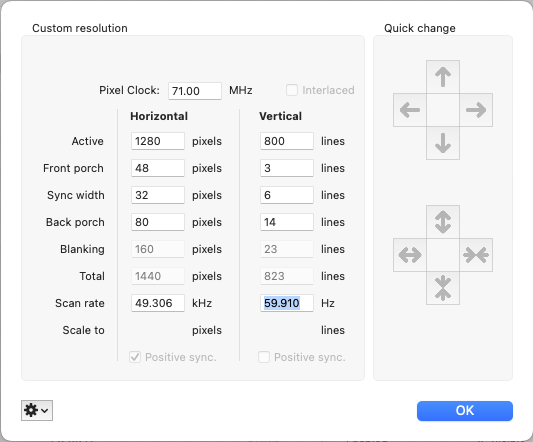533x442 pixels.
Task: Click the vertical shrink inward-arrows icon
Action: click(x=443, y=288)
